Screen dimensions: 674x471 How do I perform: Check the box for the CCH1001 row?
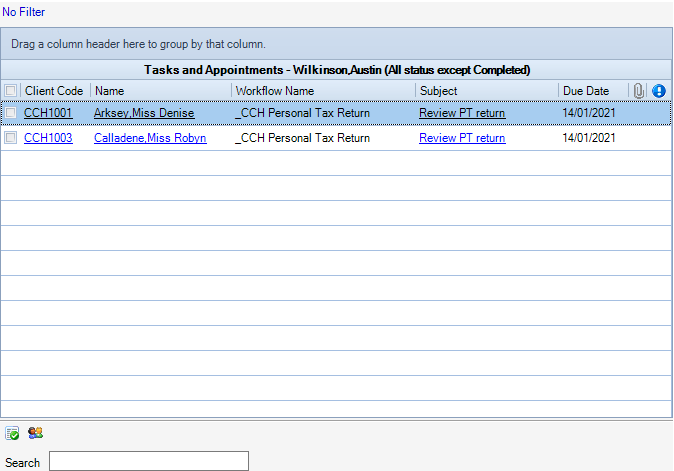tap(11, 113)
